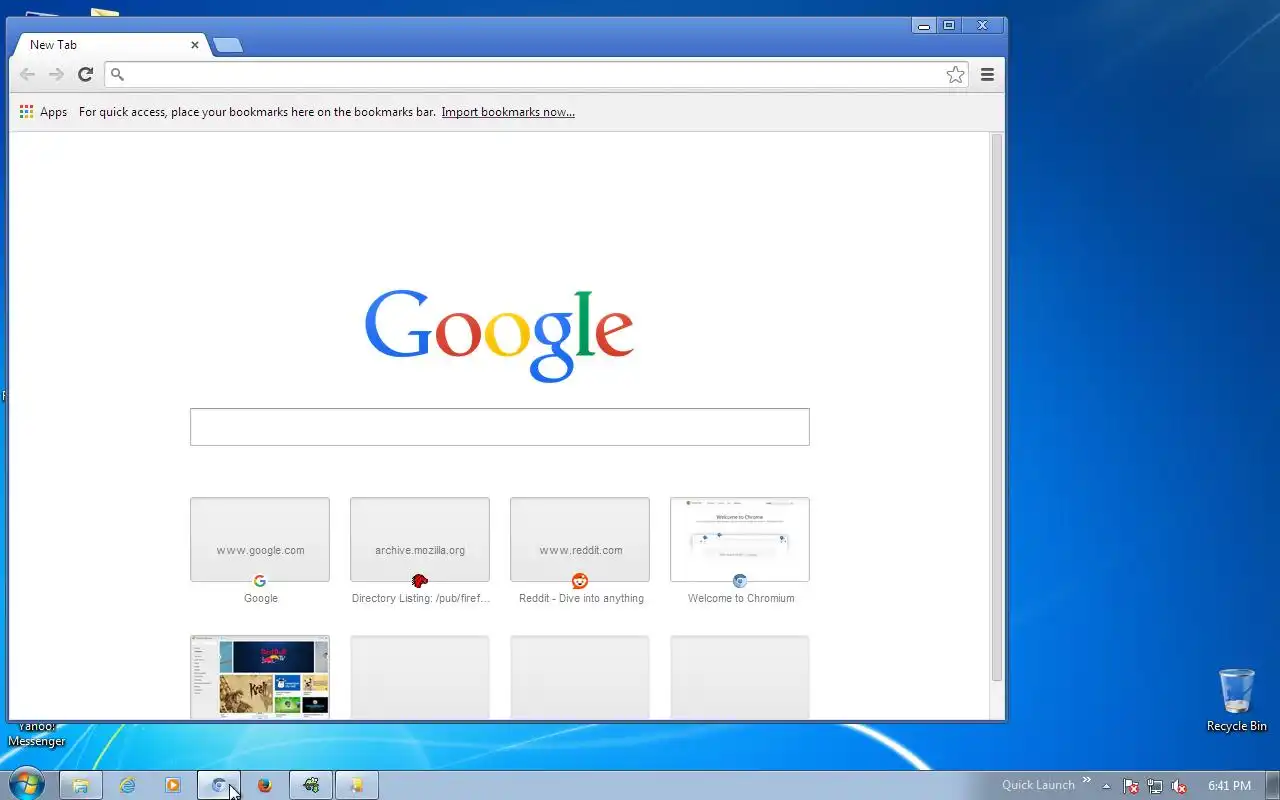Open the www.reddit.com tile
The height and width of the screenshot is (800, 1280).
tap(580, 540)
